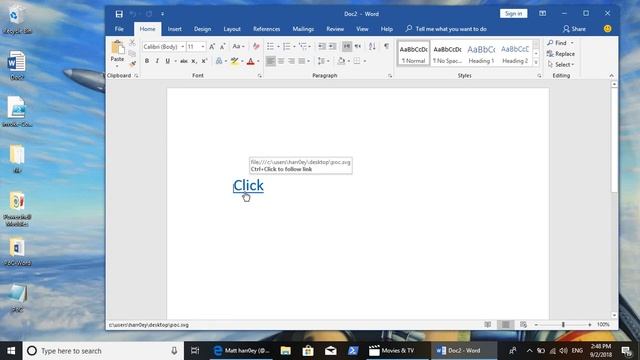Follow the Click hyperlink in document
Viewport: 640px width, 360px height.
click(x=248, y=186)
